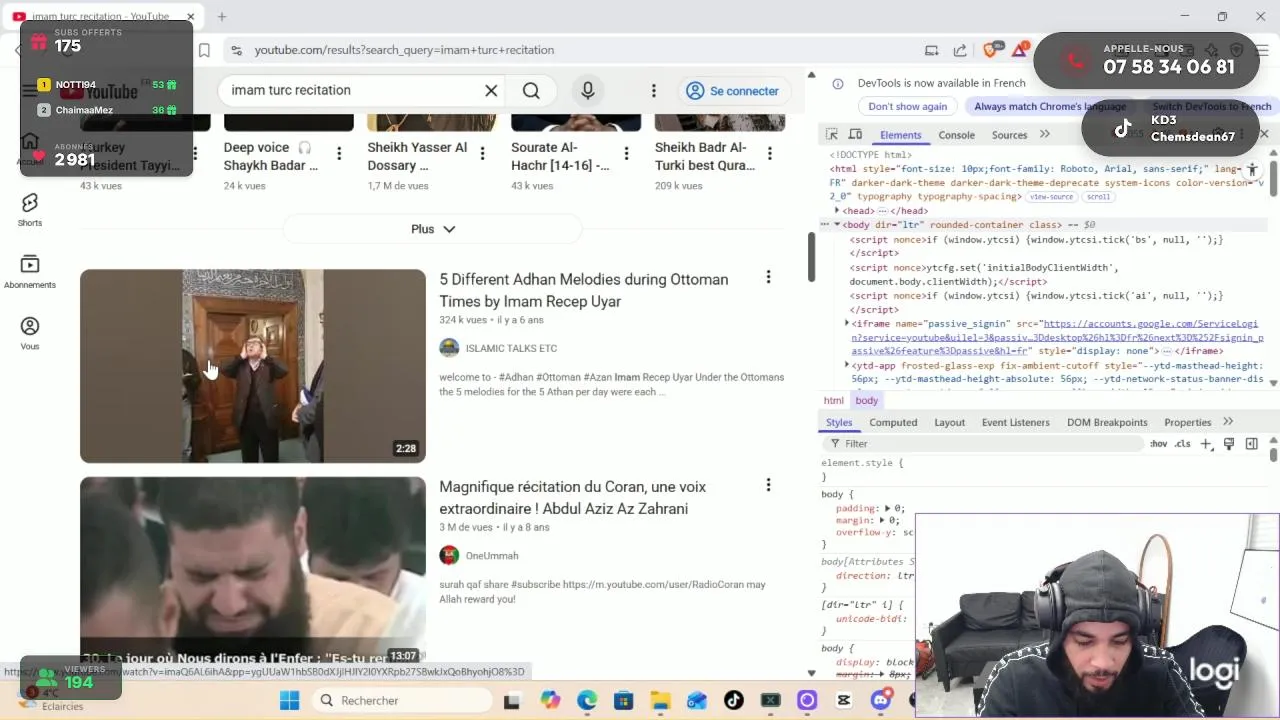Open options menu of Sourate Al-Hachr short
Image resolution: width=1280 pixels, height=720 pixels.
626,154
